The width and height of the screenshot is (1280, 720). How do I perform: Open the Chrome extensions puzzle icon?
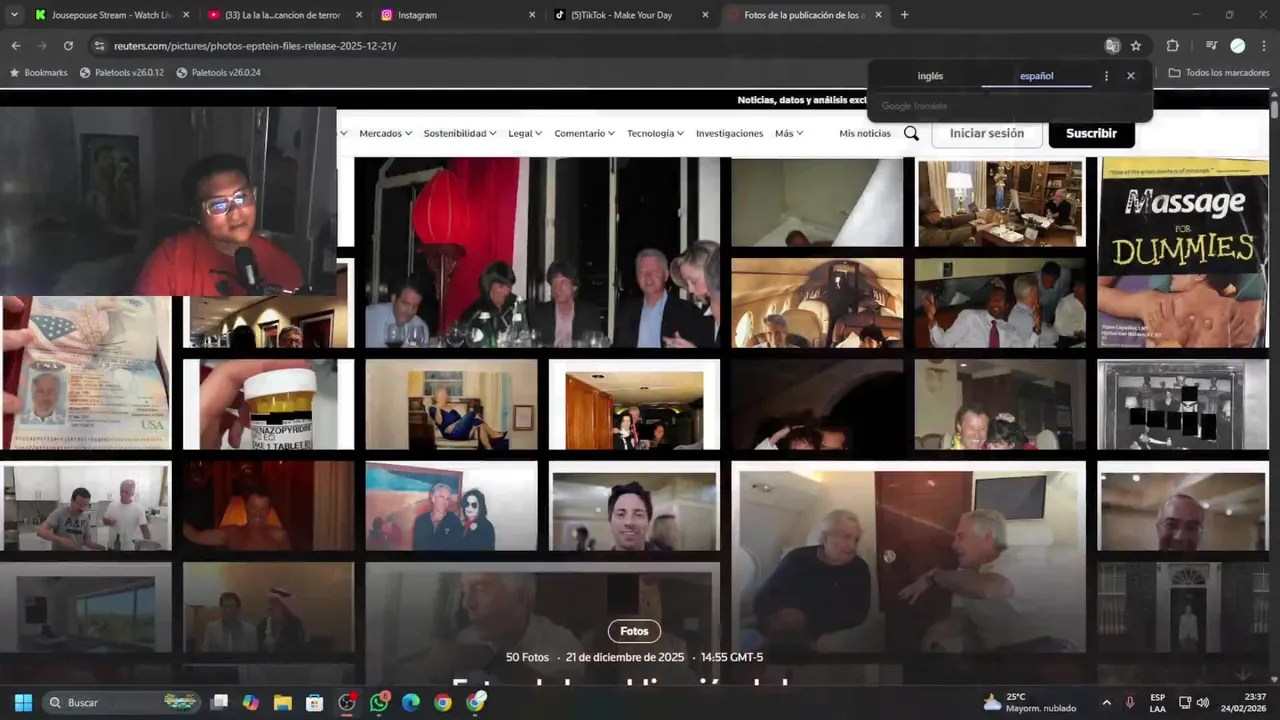click(x=1173, y=46)
